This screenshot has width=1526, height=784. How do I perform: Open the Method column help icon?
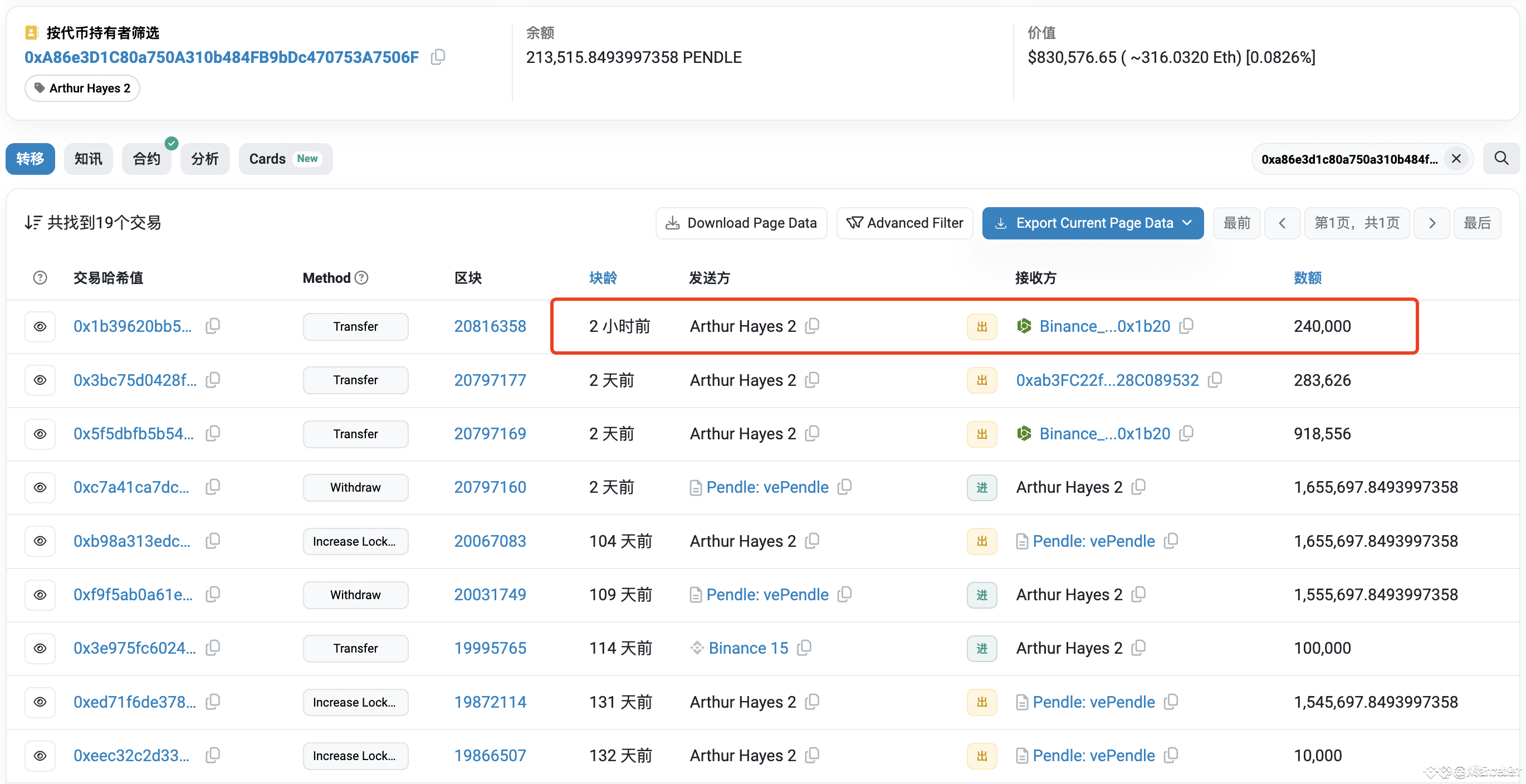(x=362, y=277)
